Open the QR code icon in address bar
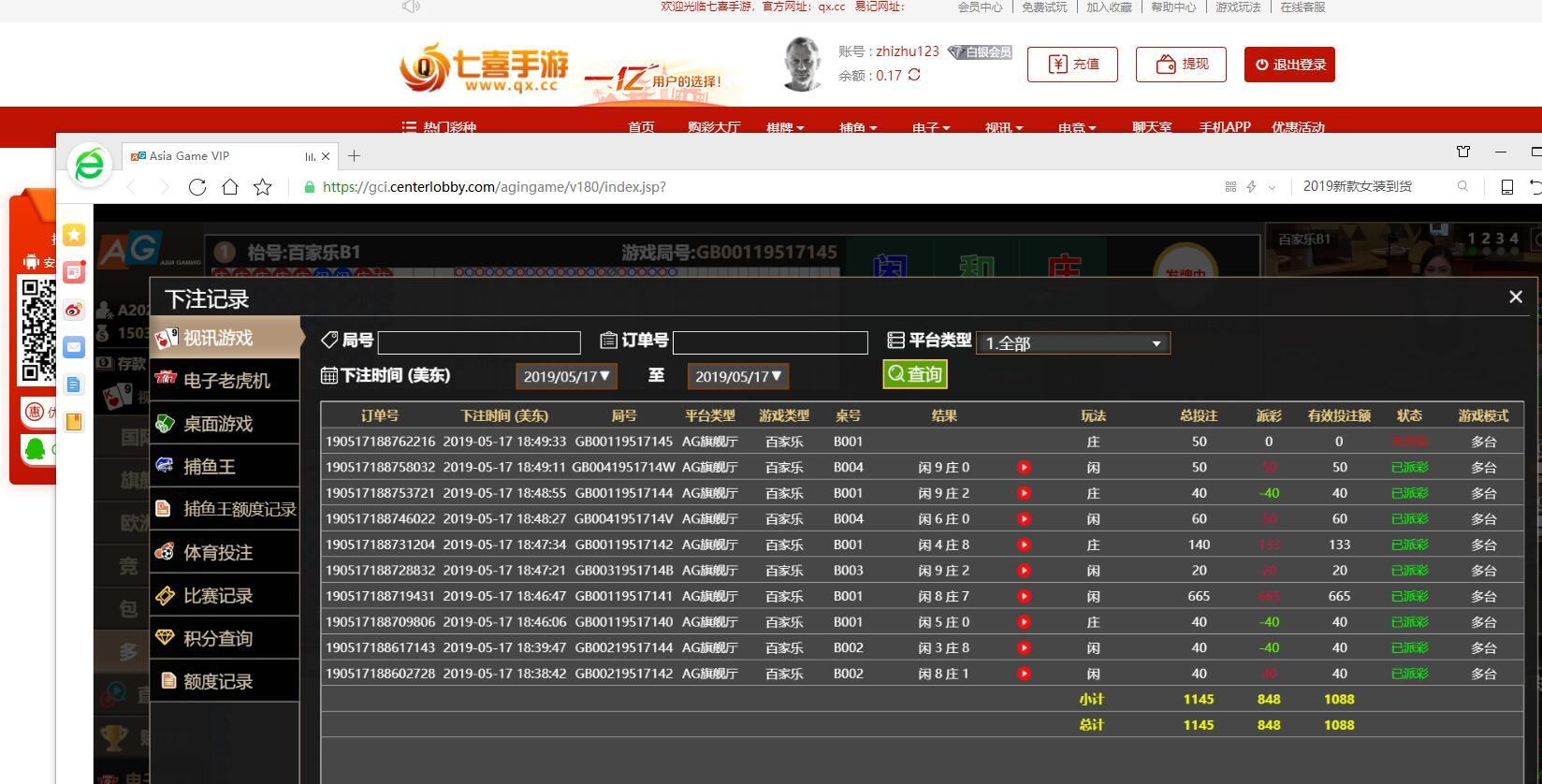Image resolution: width=1542 pixels, height=784 pixels. 1230,187
